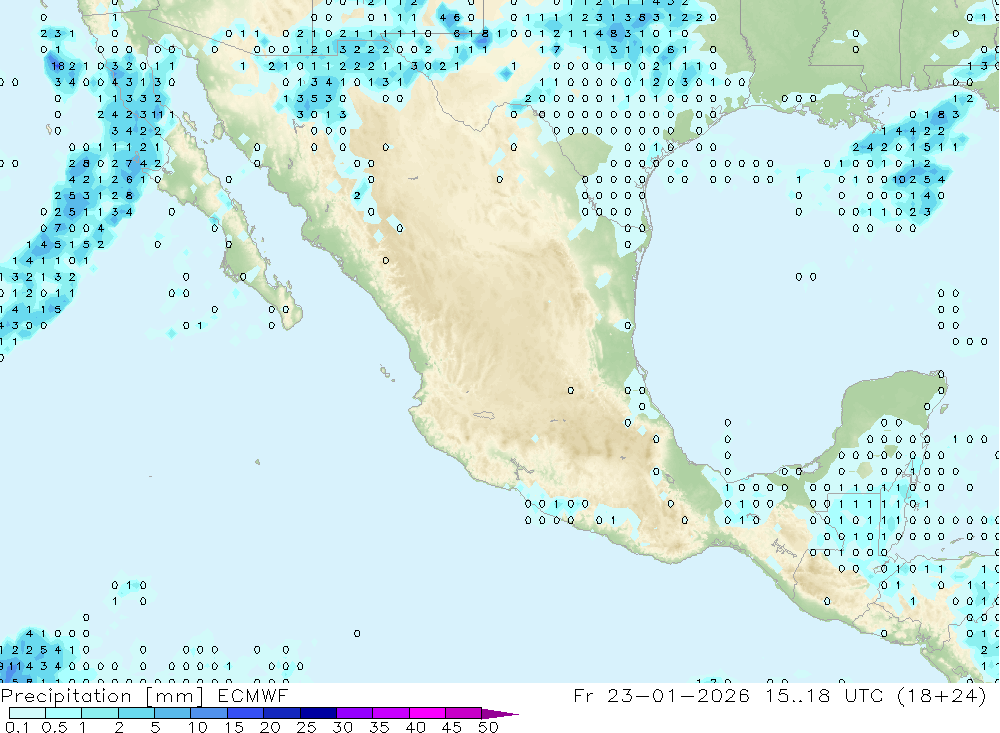Click the legend value '45'
This screenshot has height=733, width=1000.
tap(452, 727)
